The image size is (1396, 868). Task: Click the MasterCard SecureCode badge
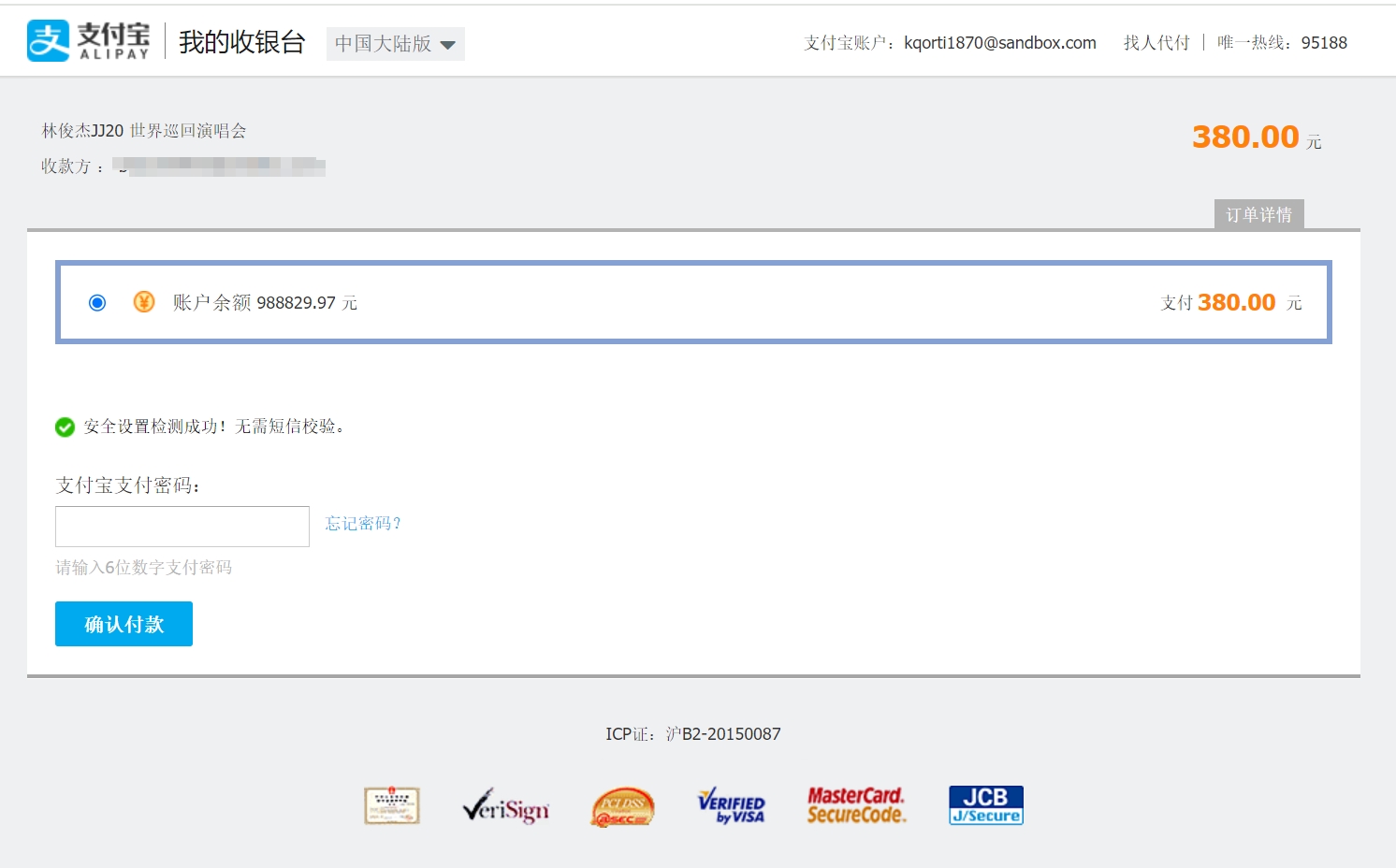856,805
